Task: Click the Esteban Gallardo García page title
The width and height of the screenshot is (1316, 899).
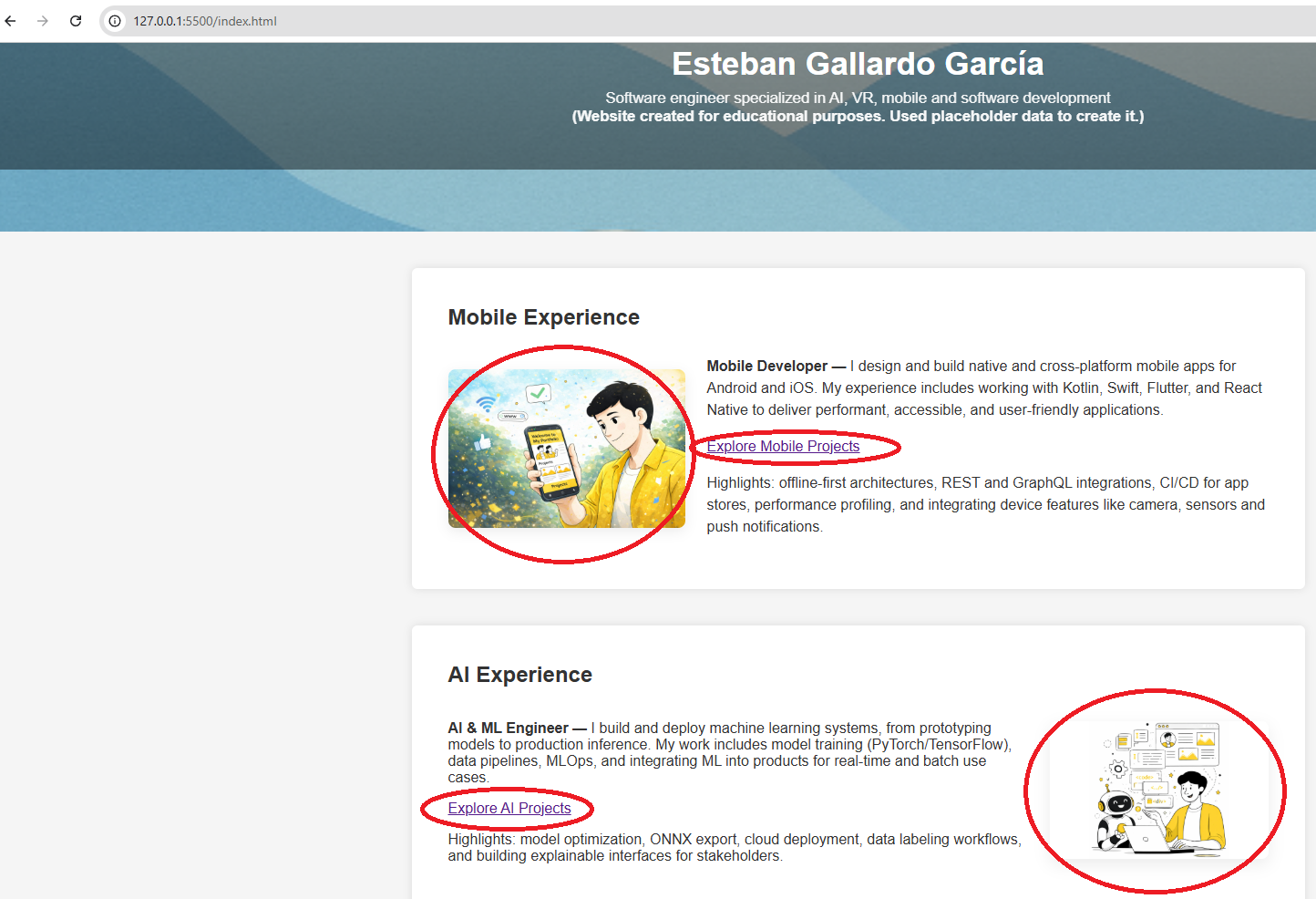Action: point(857,64)
